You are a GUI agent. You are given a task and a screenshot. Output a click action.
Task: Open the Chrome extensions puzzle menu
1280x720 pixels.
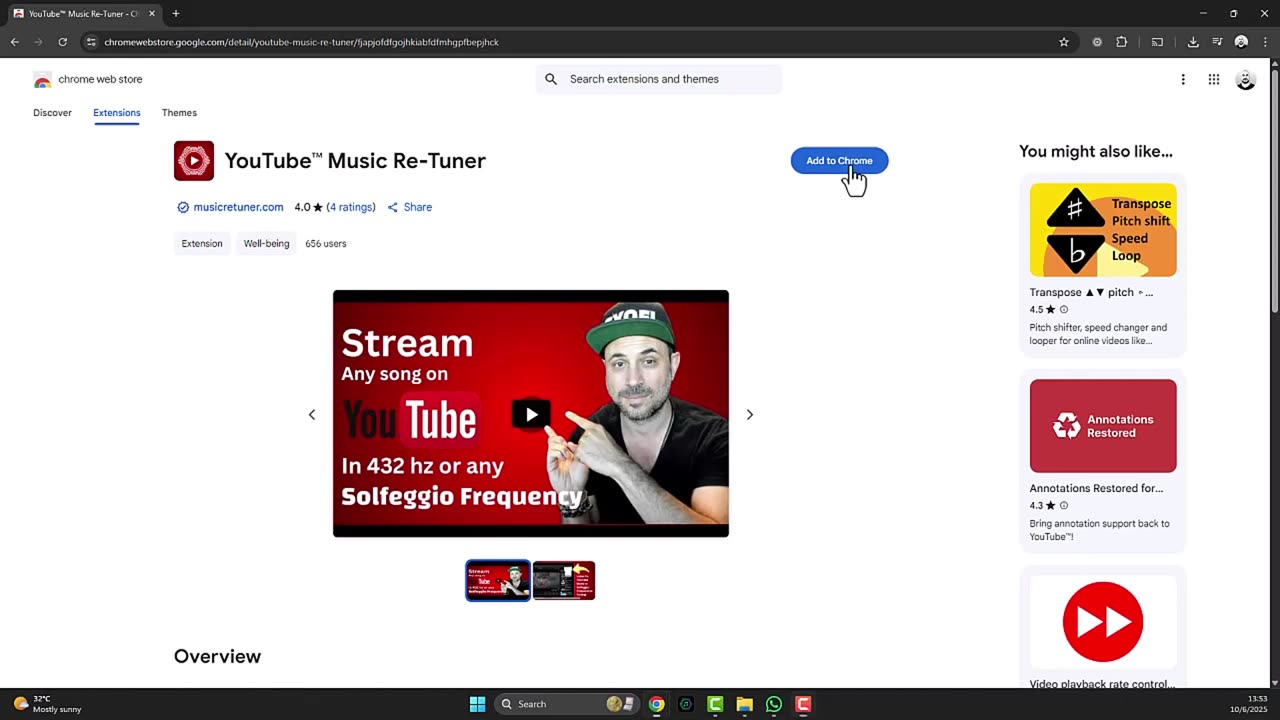tap(1121, 42)
